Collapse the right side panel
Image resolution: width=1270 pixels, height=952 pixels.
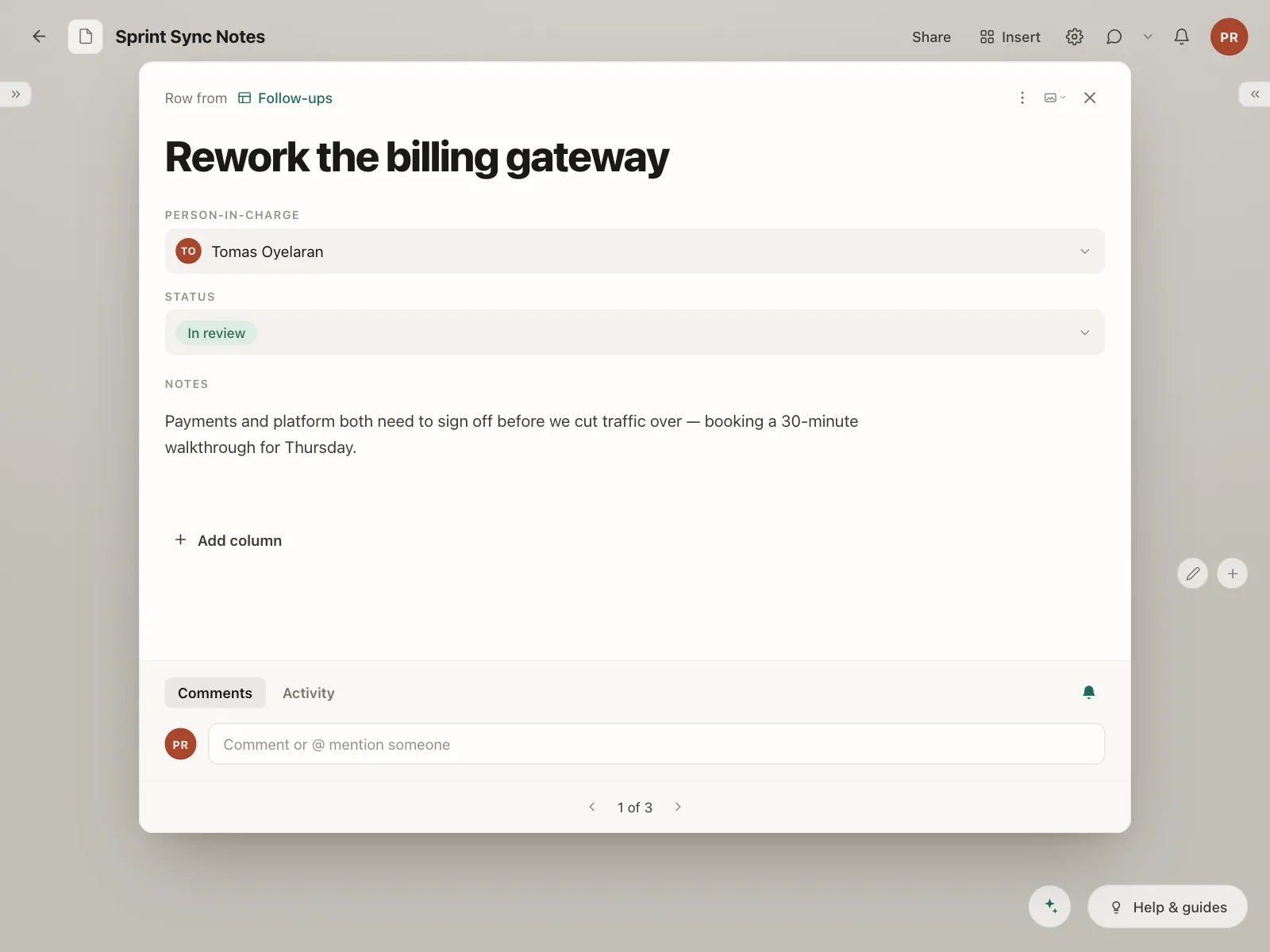[x=1255, y=94]
